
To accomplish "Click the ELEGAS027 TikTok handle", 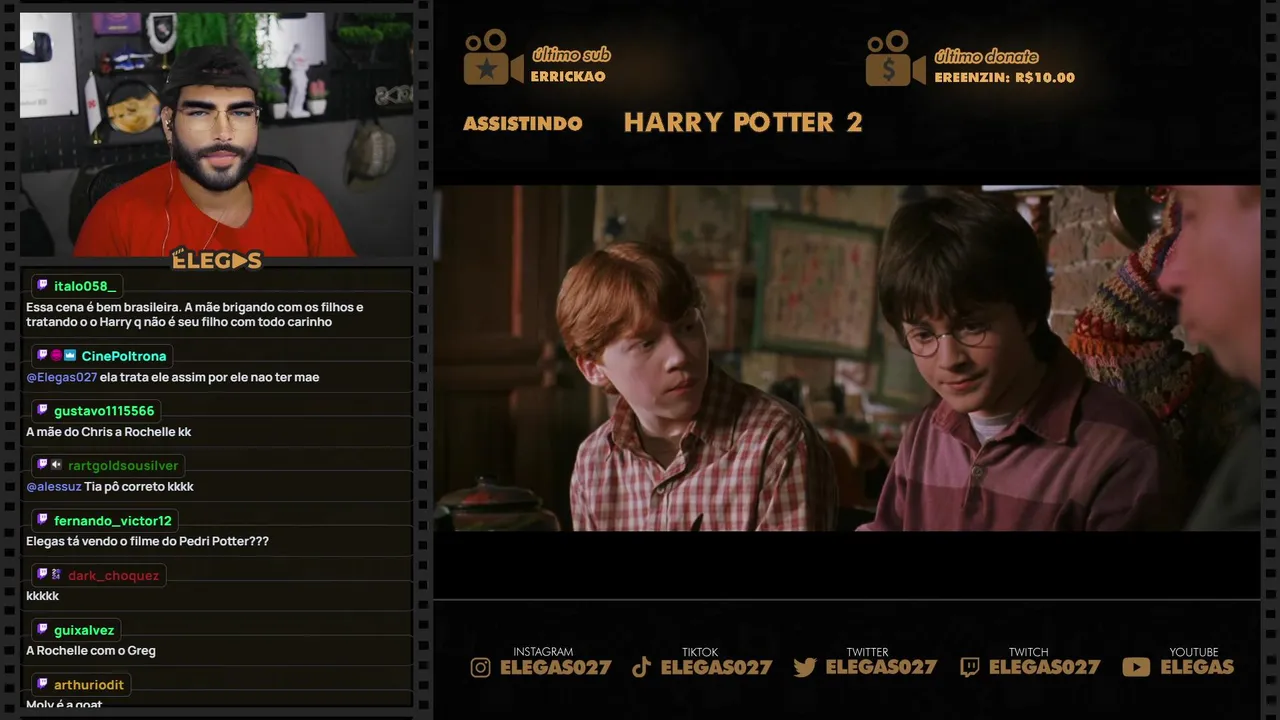I will point(717,667).
